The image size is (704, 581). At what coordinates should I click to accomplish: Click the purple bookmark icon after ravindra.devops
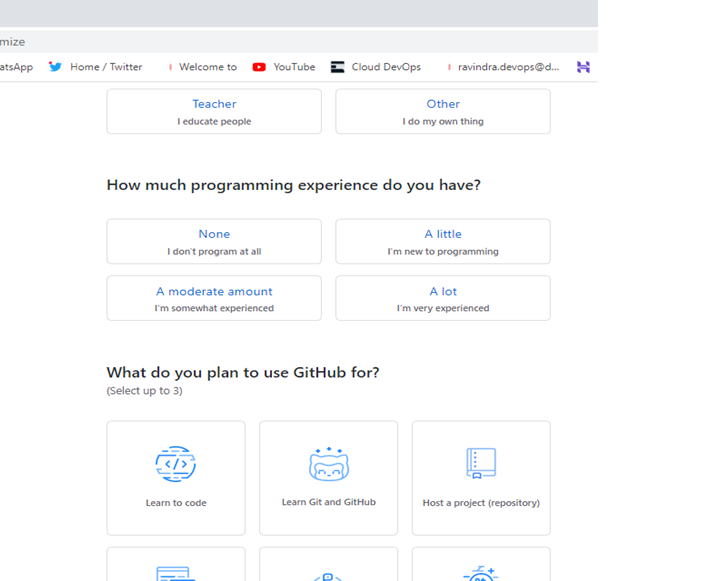583,67
